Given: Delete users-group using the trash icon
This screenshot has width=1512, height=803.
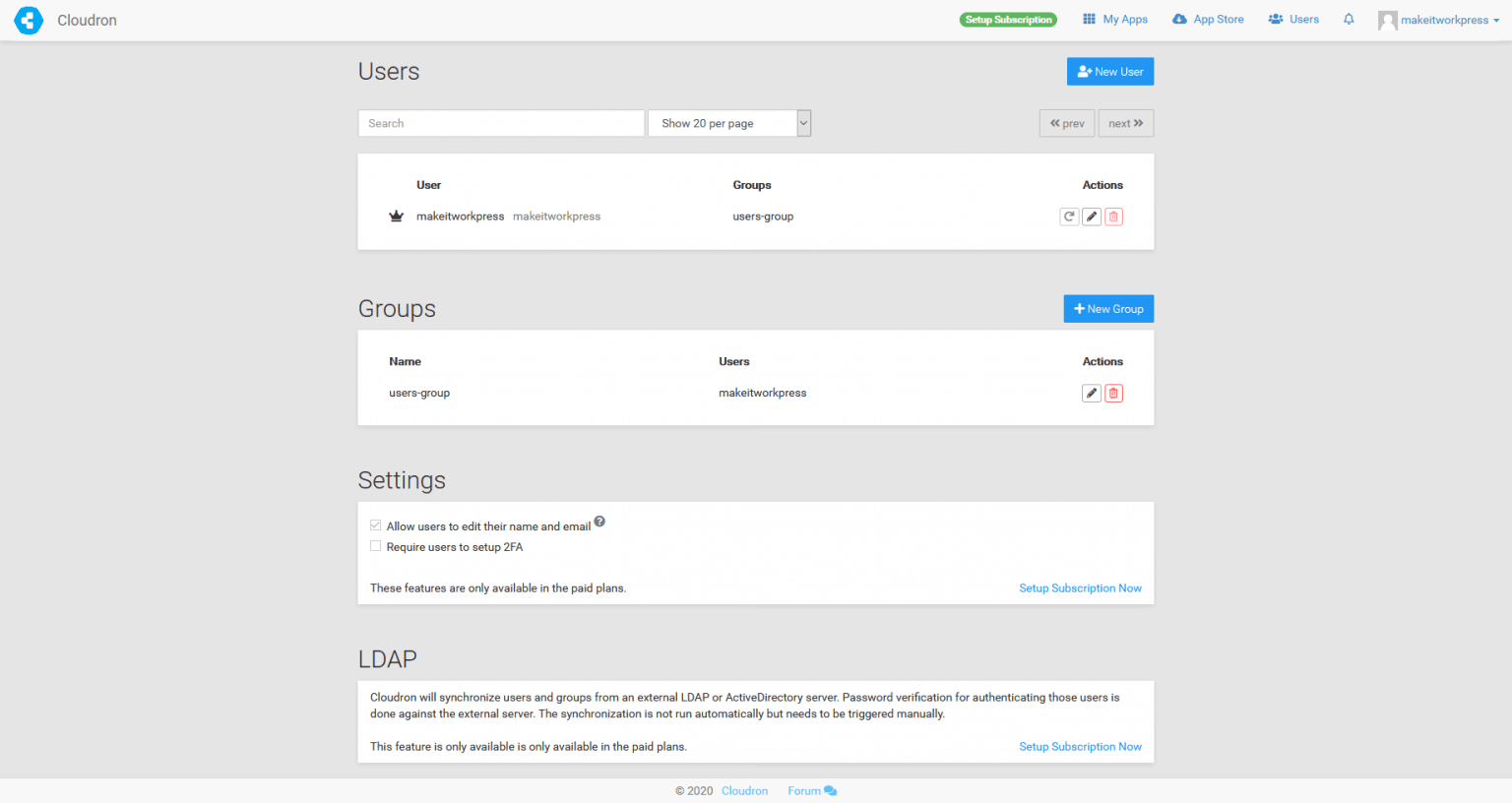Looking at the screenshot, I should tap(1113, 392).
